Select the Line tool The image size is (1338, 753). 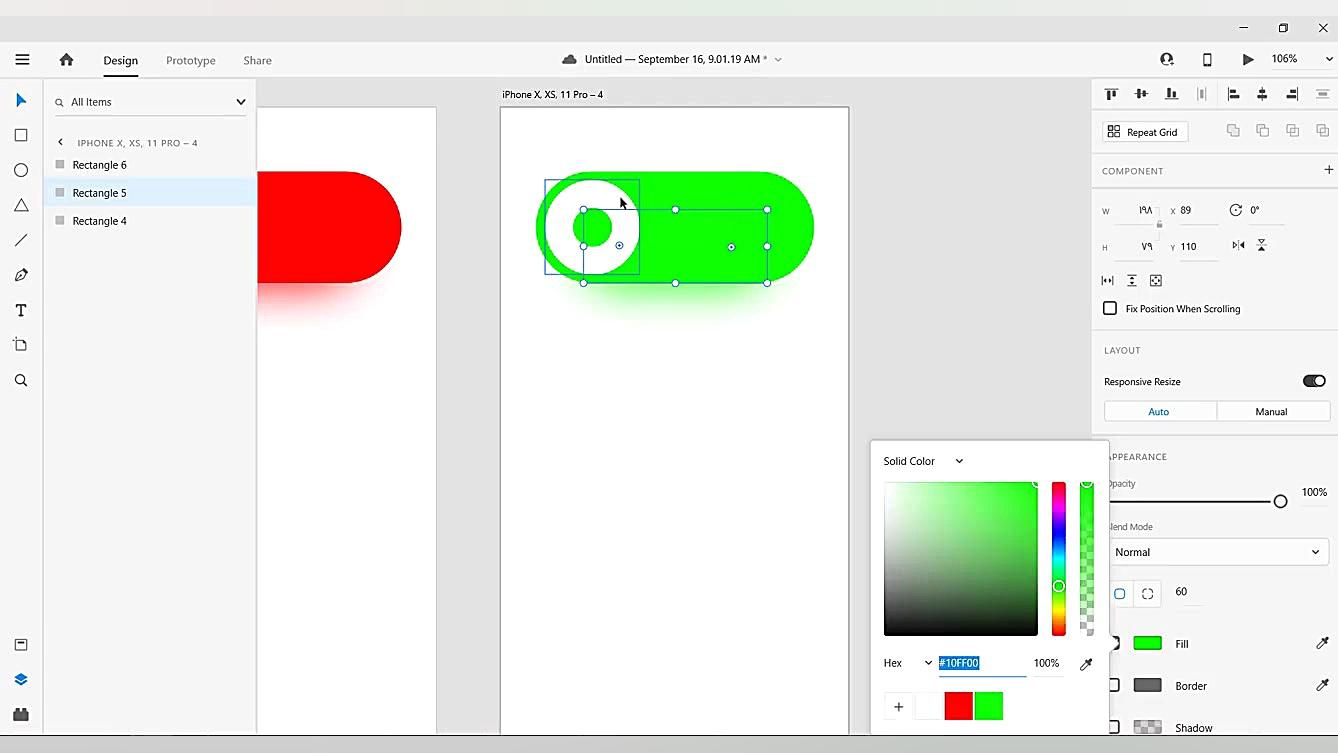(21, 240)
